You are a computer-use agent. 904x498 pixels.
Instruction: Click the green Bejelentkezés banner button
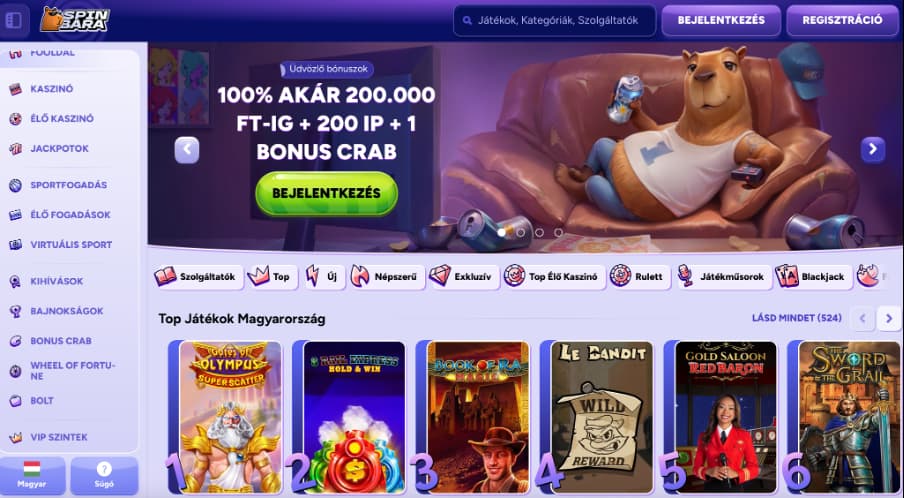point(326,194)
